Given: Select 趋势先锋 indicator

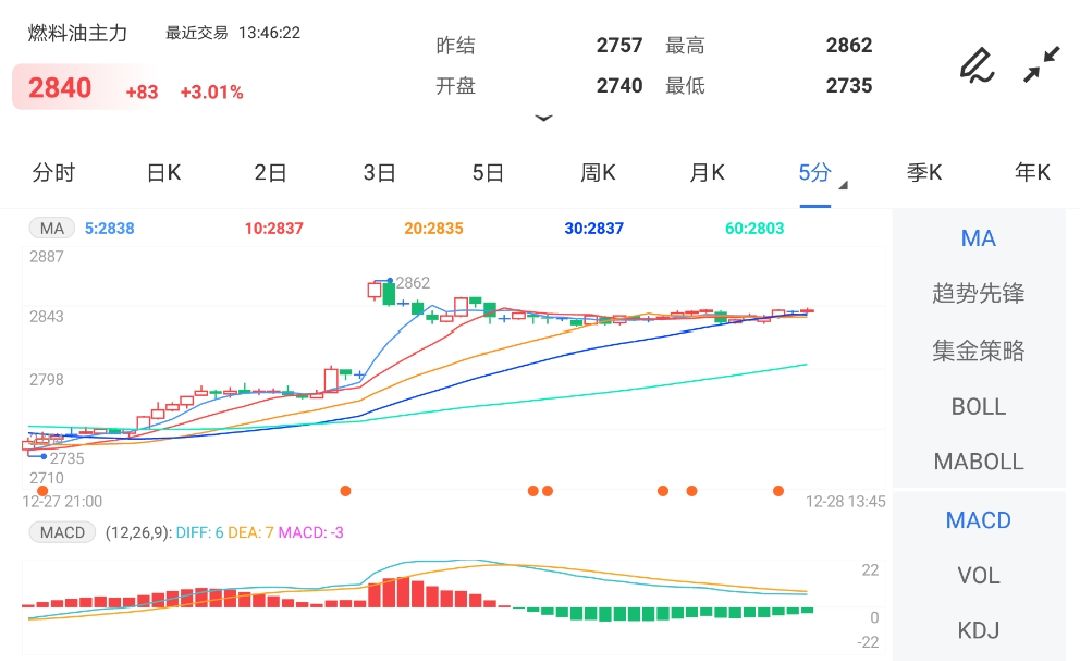Looking at the screenshot, I should click(978, 293).
